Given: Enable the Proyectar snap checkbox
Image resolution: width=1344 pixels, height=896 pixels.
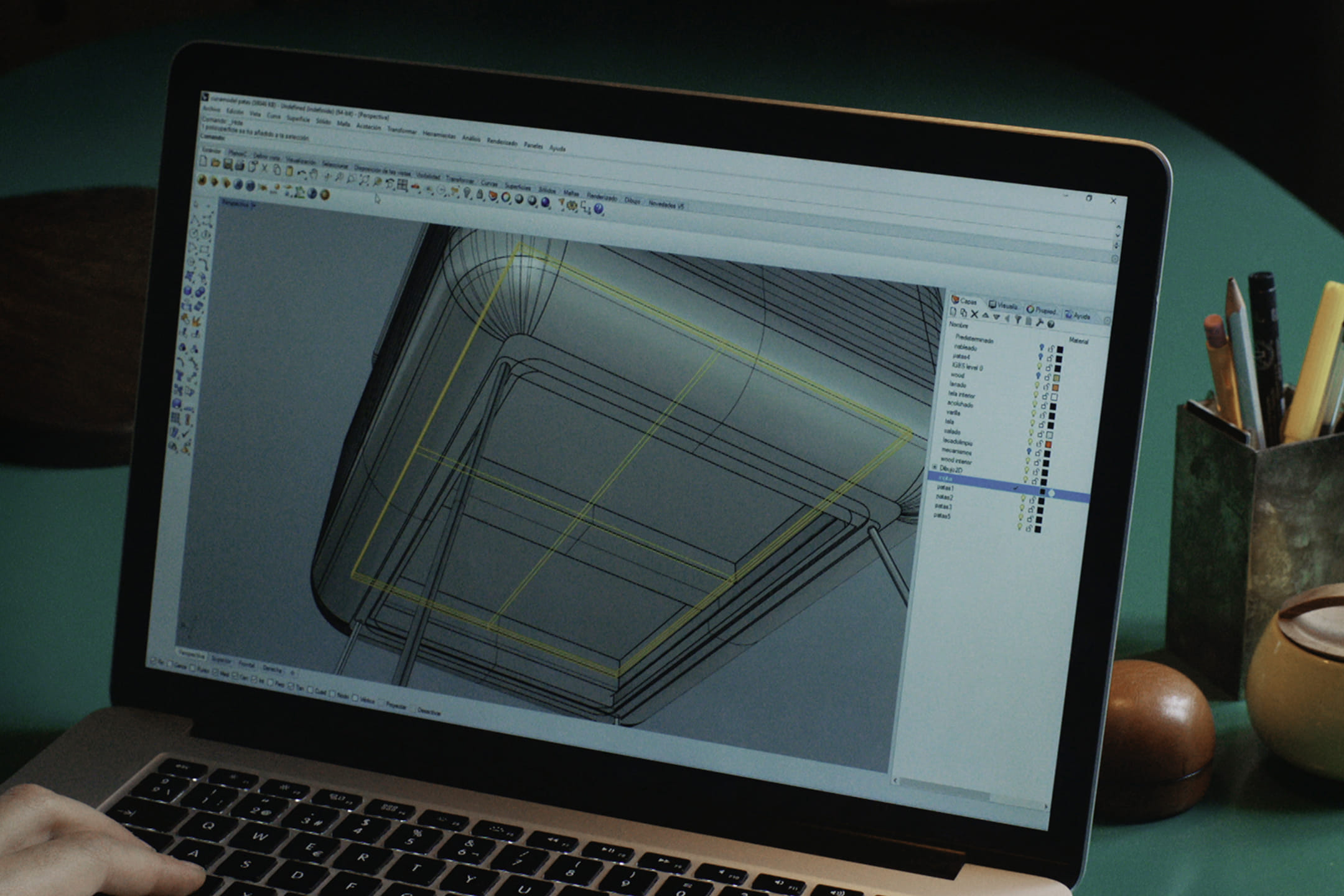Looking at the screenshot, I should (x=381, y=703).
